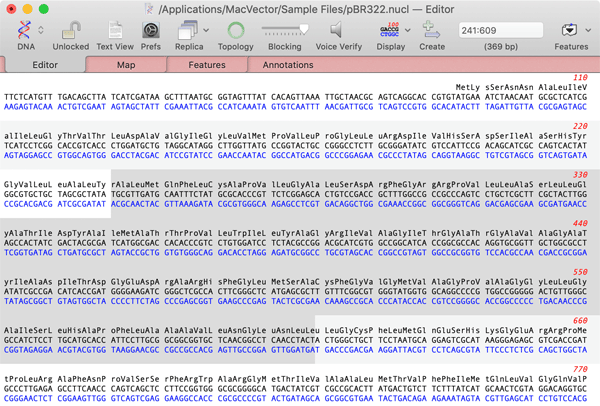Click the green zoom window button
This screenshot has height=406, width=600.
tap(44, 9)
